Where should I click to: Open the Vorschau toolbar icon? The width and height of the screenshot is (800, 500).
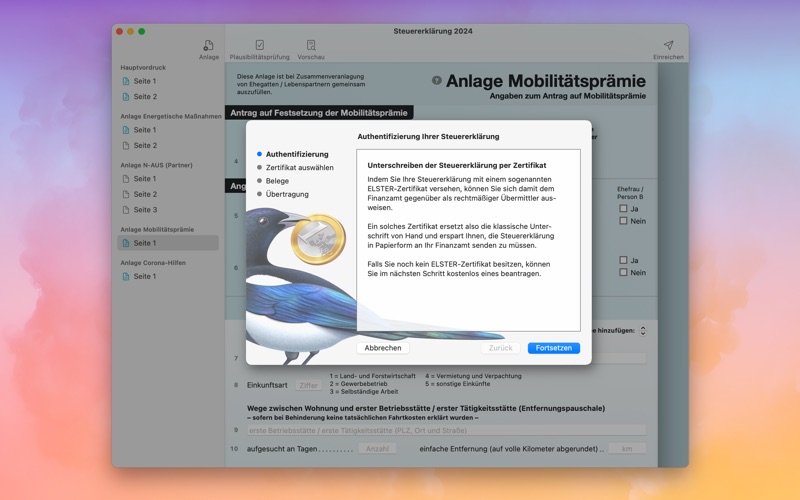coord(311,45)
